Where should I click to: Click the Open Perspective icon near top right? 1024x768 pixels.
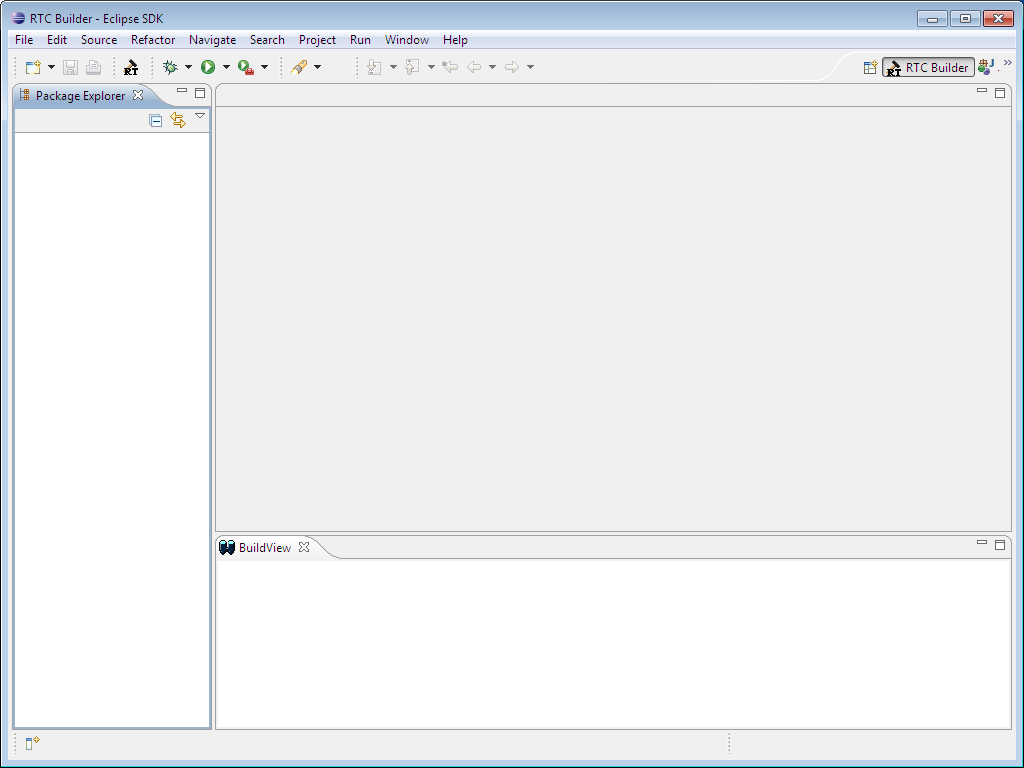(x=869, y=67)
